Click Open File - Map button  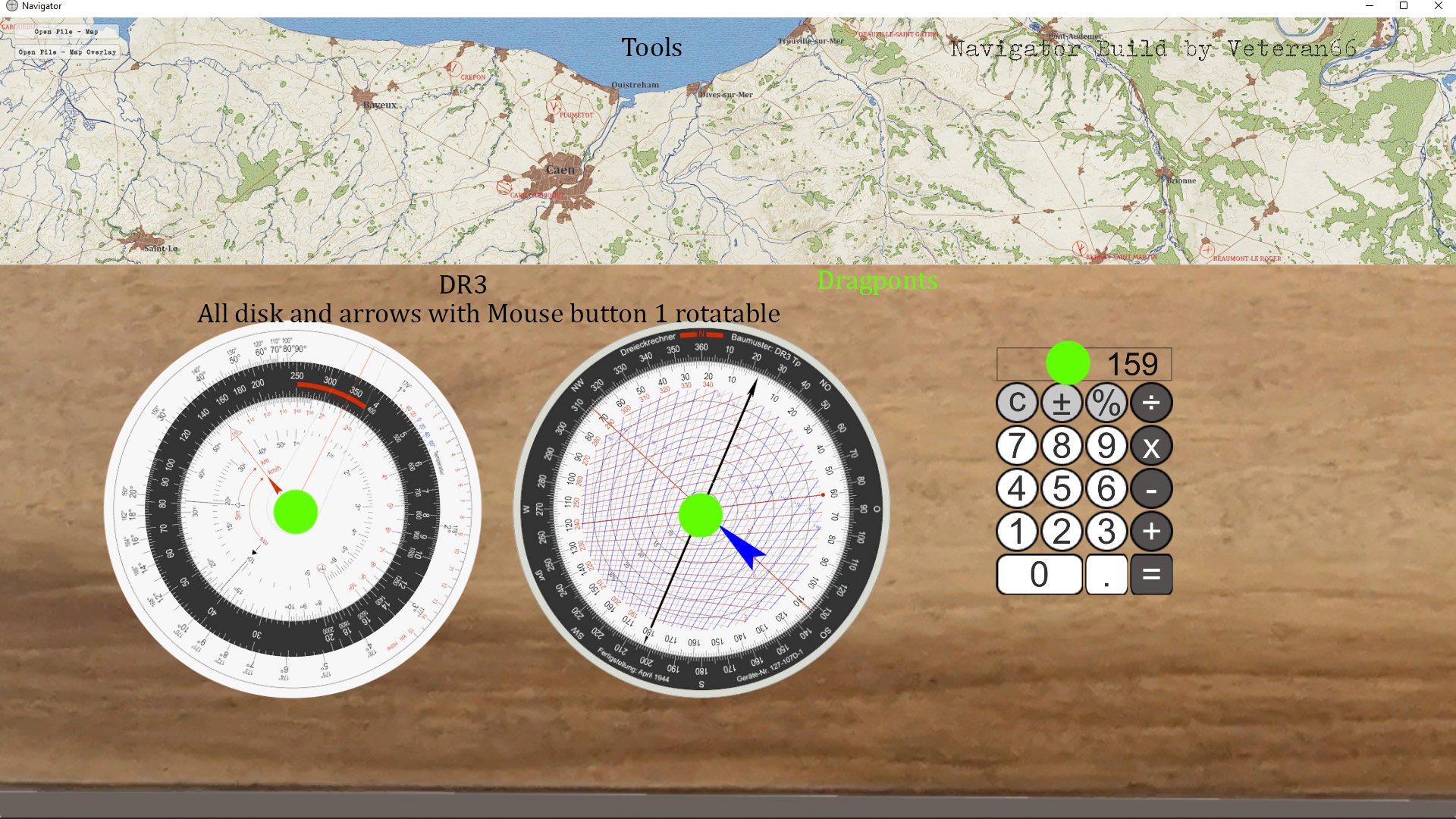[66, 32]
